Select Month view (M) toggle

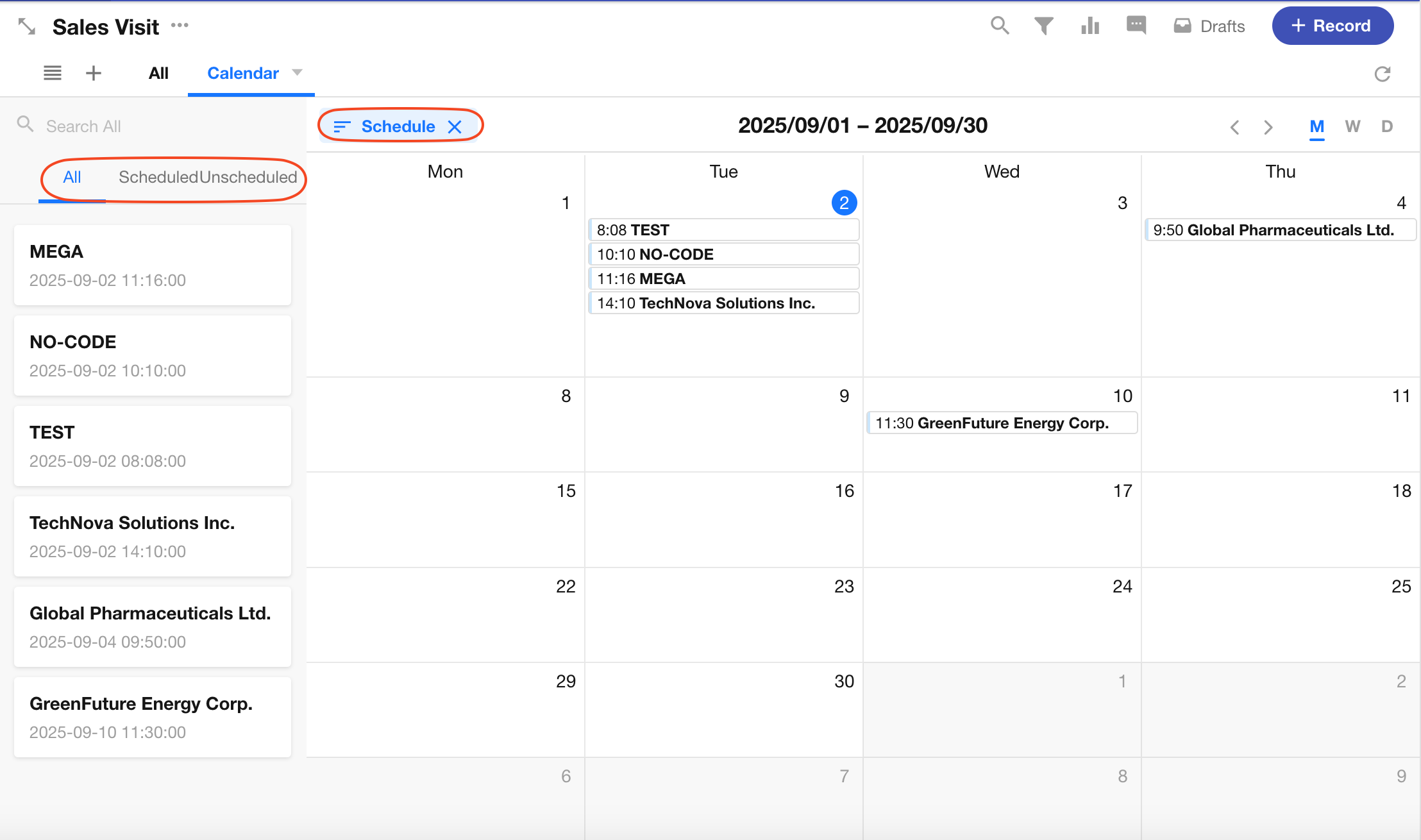pyautogui.click(x=1316, y=126)
